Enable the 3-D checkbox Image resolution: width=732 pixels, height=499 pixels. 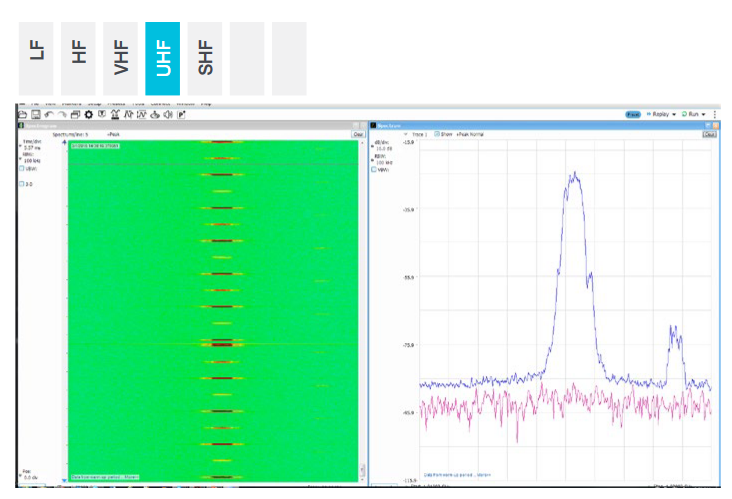coord(22,184)
